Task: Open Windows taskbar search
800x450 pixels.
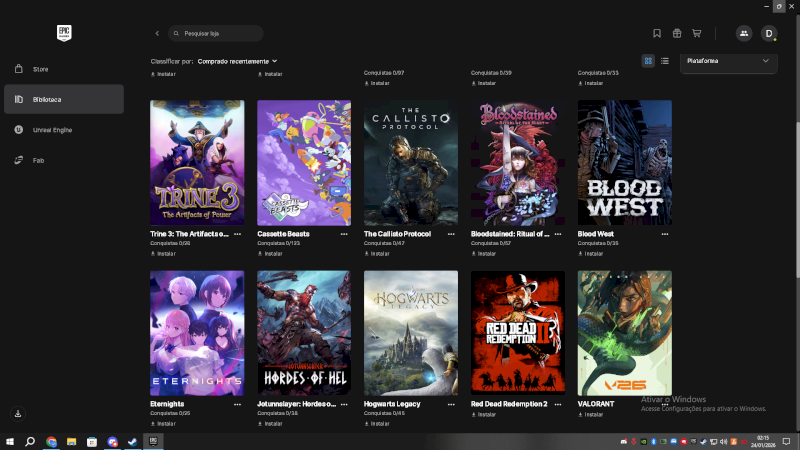Action: tap(30, 441)
